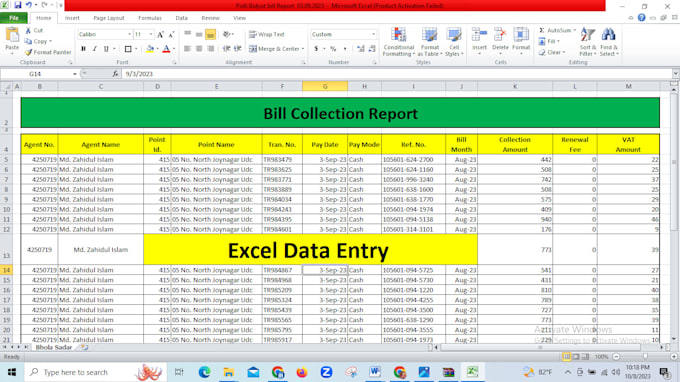Click the Cut scissors icon
Screen dimensions: 680x382
[28, 30]
